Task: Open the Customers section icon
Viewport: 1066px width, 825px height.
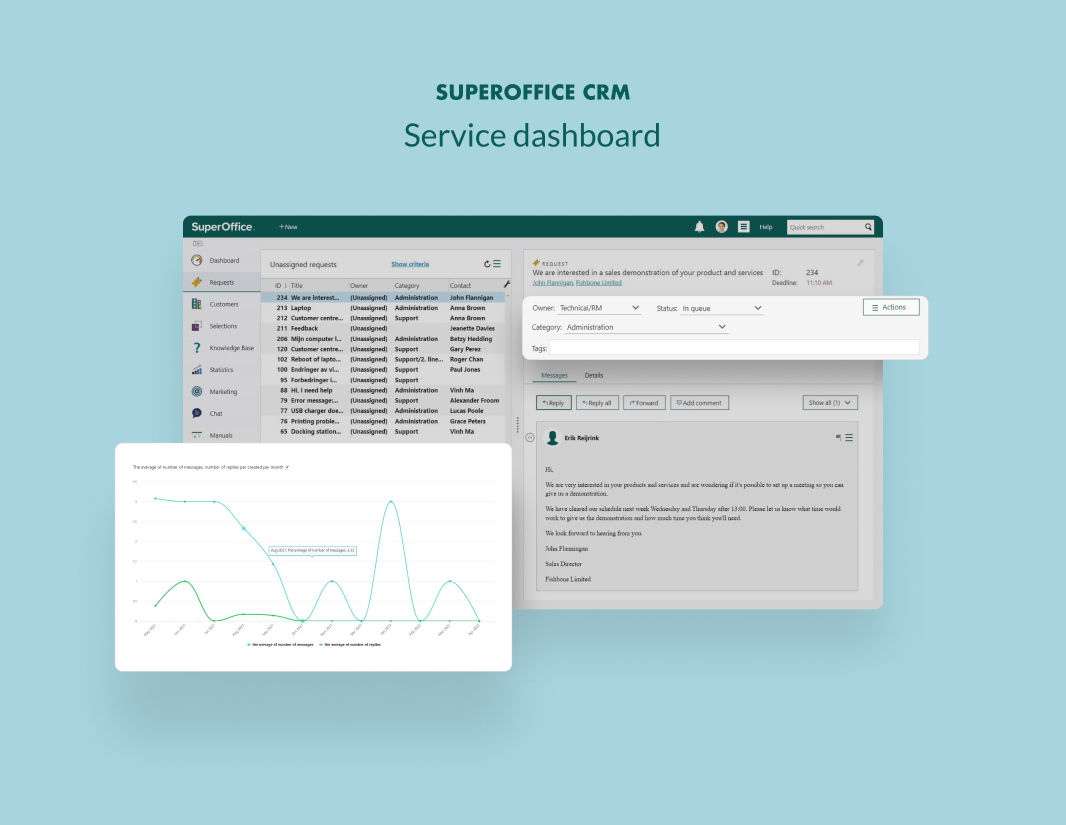Action: point(196,304)
